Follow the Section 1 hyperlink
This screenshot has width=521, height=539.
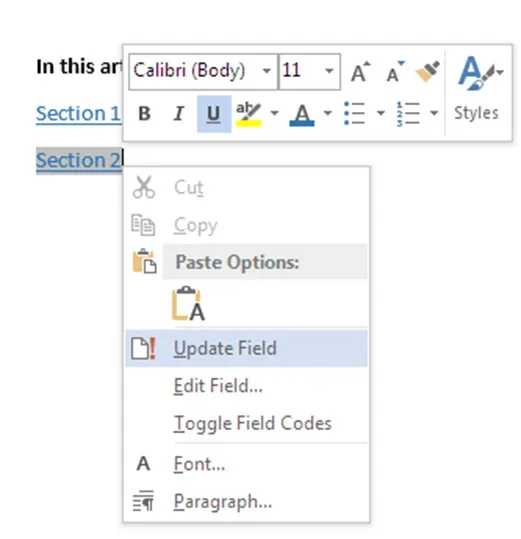(x=78, y=113)
